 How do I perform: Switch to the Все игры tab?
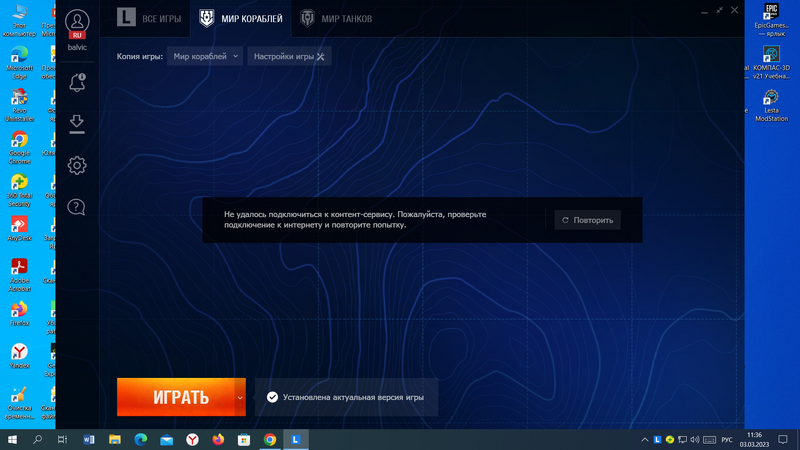click(x=149, y=18)
